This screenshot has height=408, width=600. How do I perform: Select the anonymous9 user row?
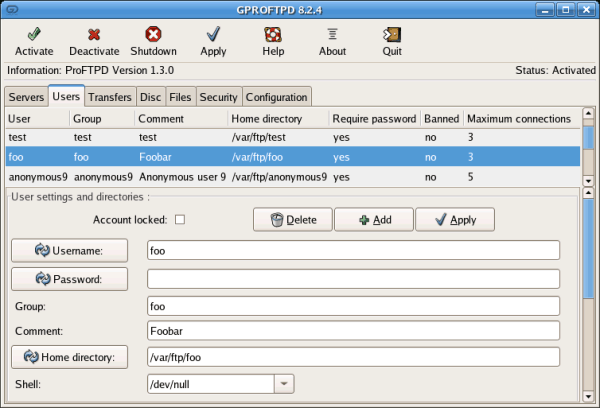click(293, 177)
